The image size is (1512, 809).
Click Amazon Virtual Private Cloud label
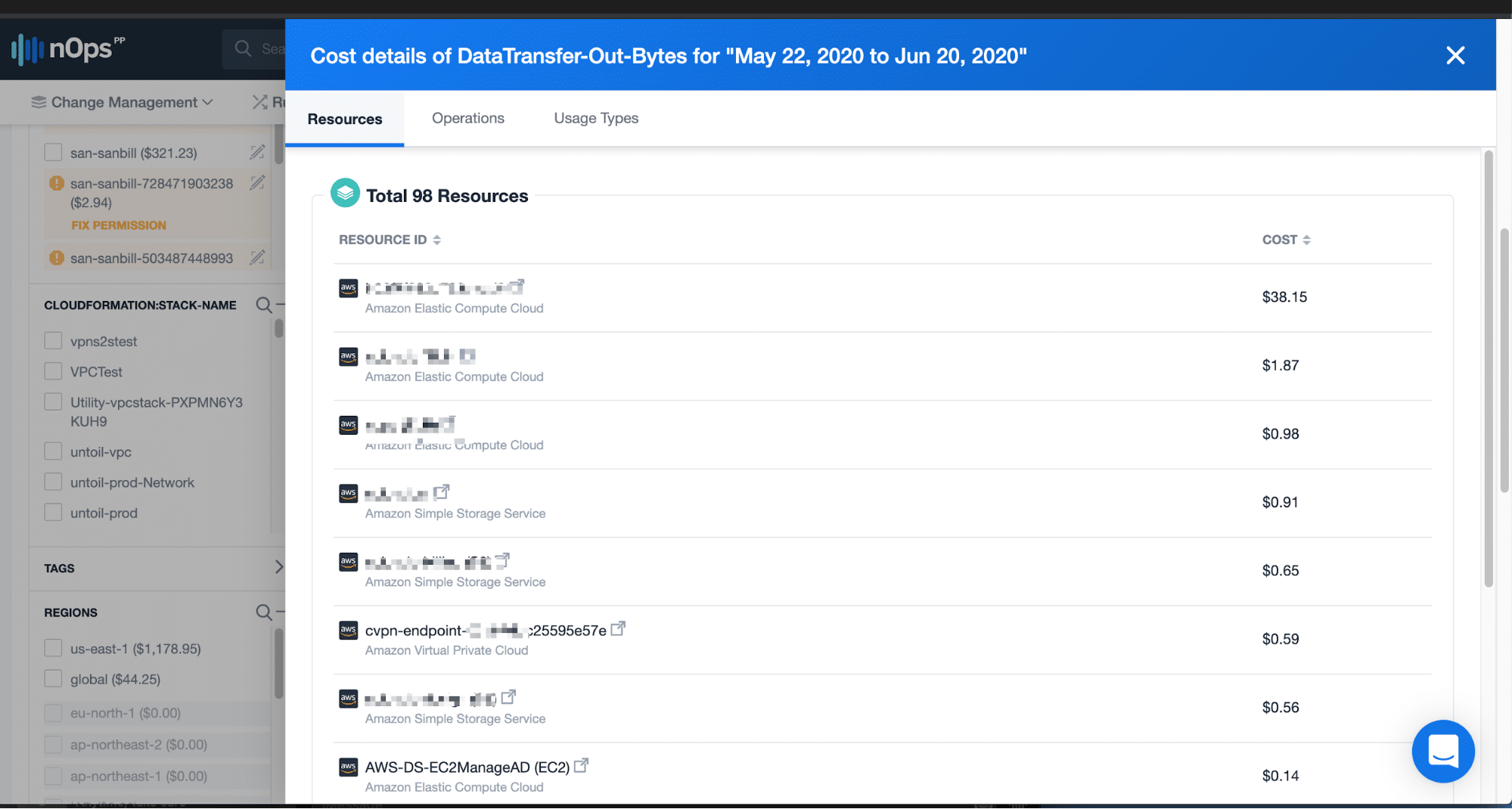pyautogui.click(x=446, y=650)
